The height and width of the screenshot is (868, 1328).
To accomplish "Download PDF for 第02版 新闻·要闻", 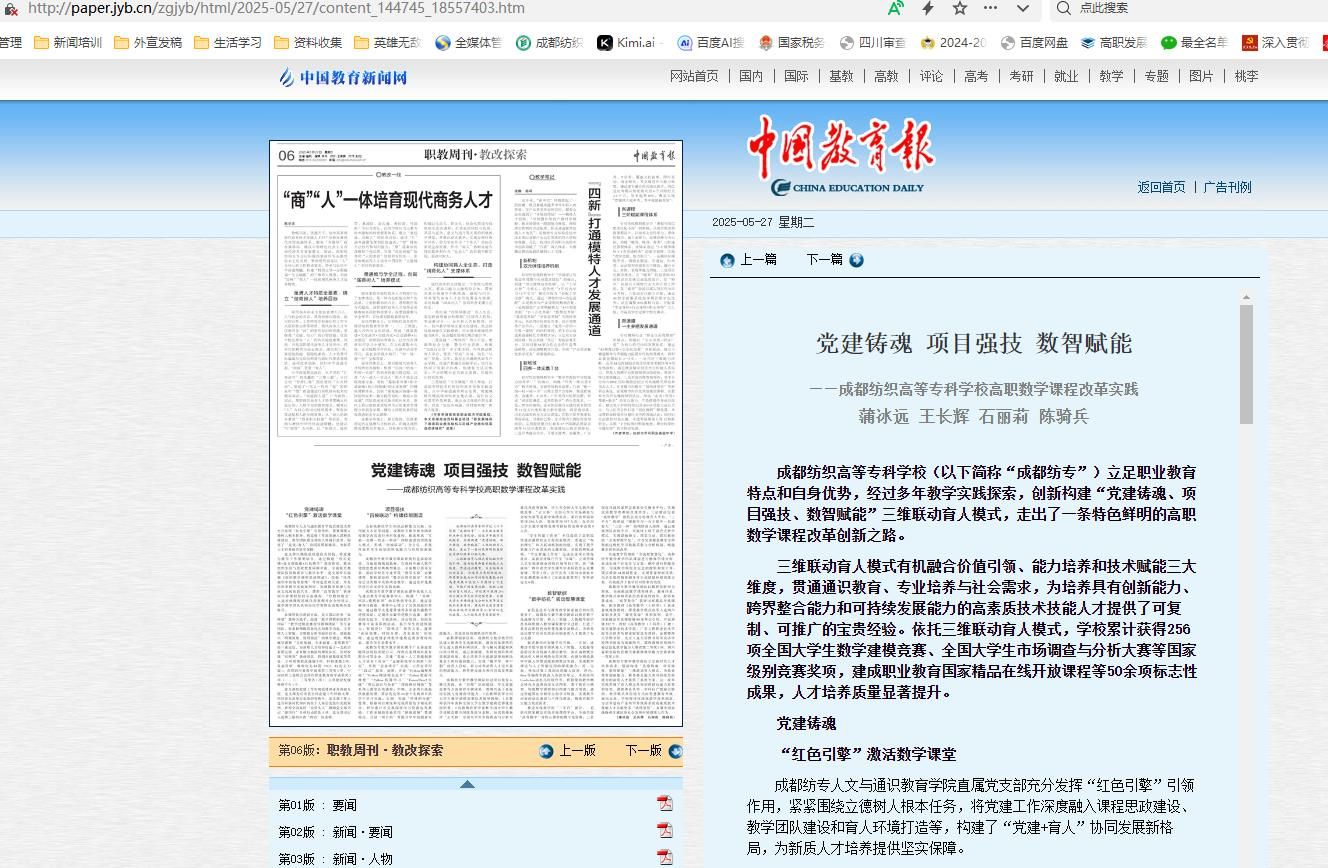I will (x=664, y=831).
